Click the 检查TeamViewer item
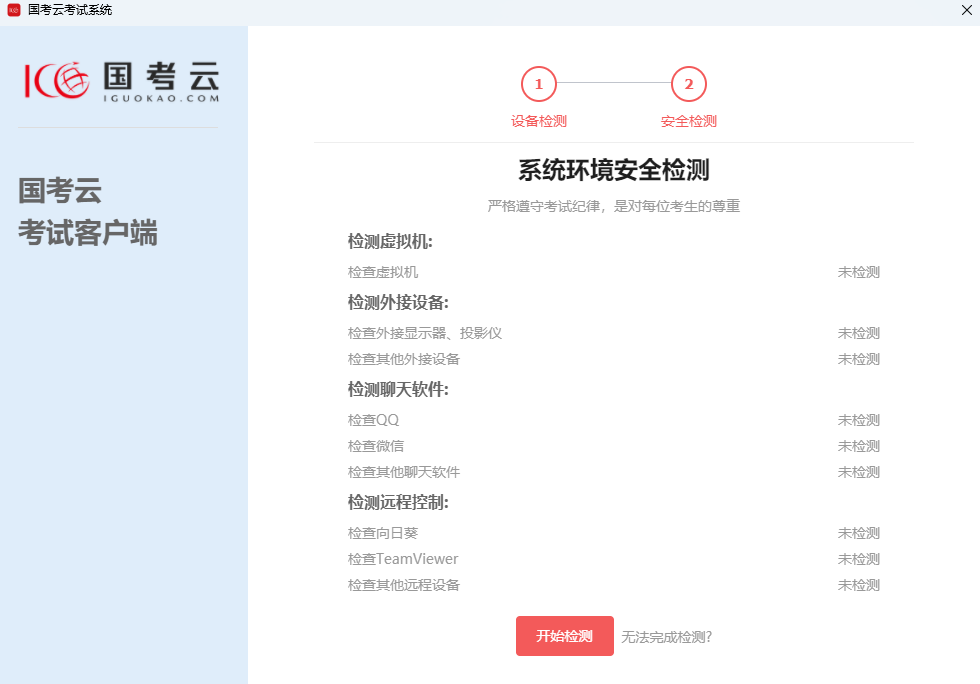The image size is (980, 684). point(402,559)
